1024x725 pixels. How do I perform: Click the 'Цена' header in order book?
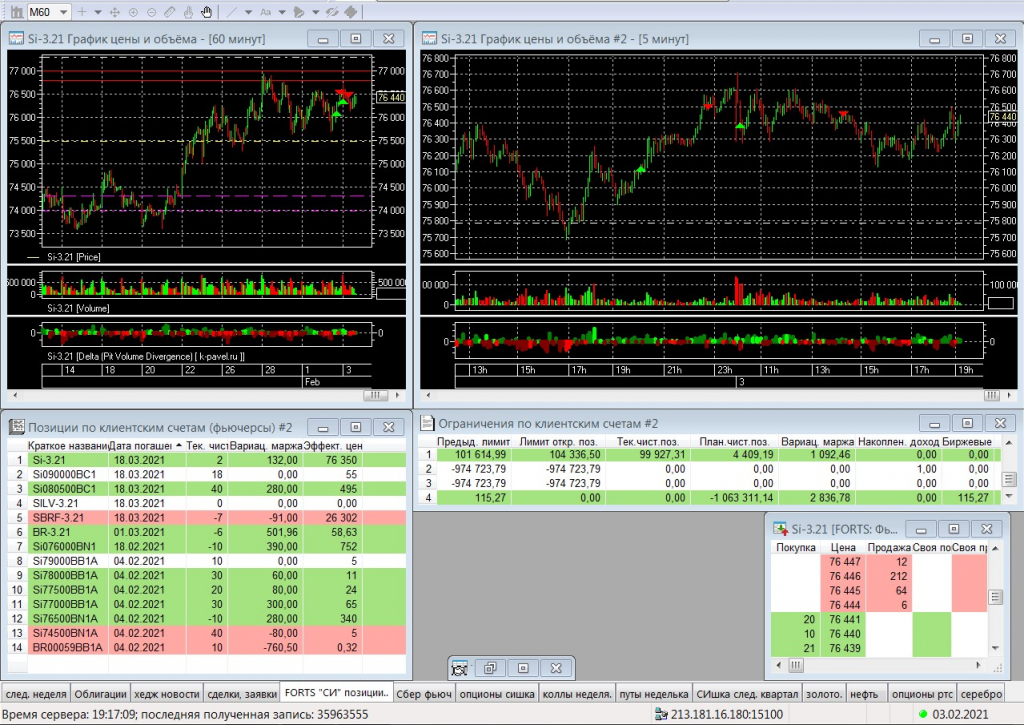pos(843,547)
